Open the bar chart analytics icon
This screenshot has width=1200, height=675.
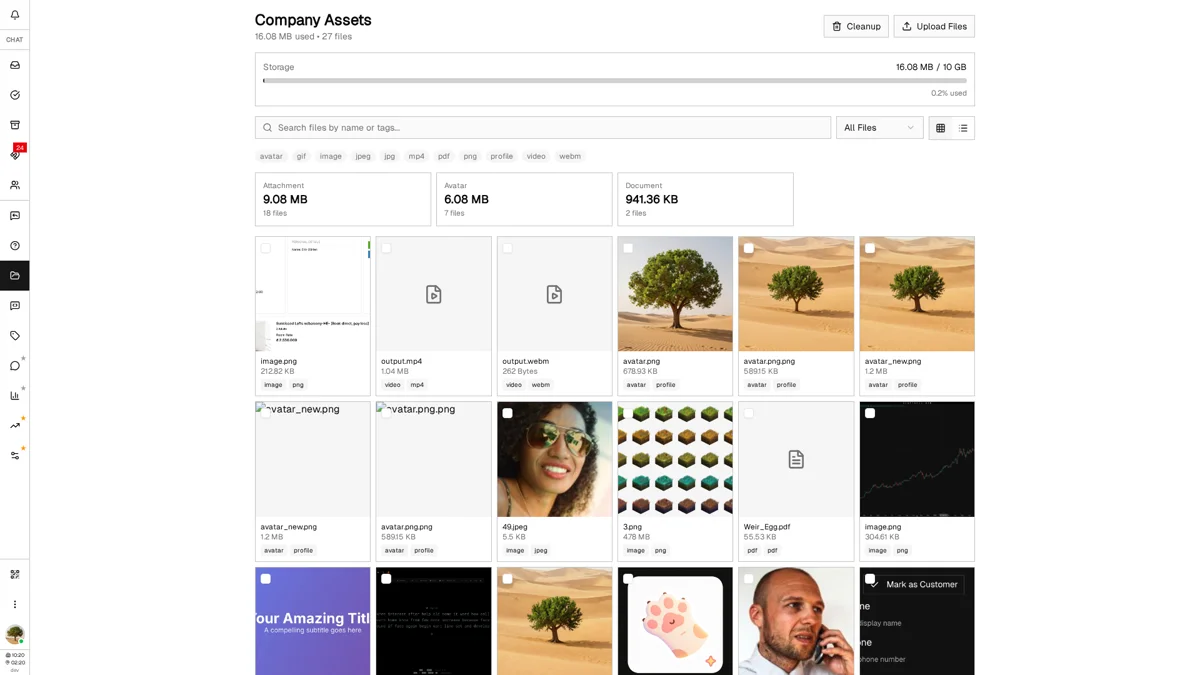13,394
